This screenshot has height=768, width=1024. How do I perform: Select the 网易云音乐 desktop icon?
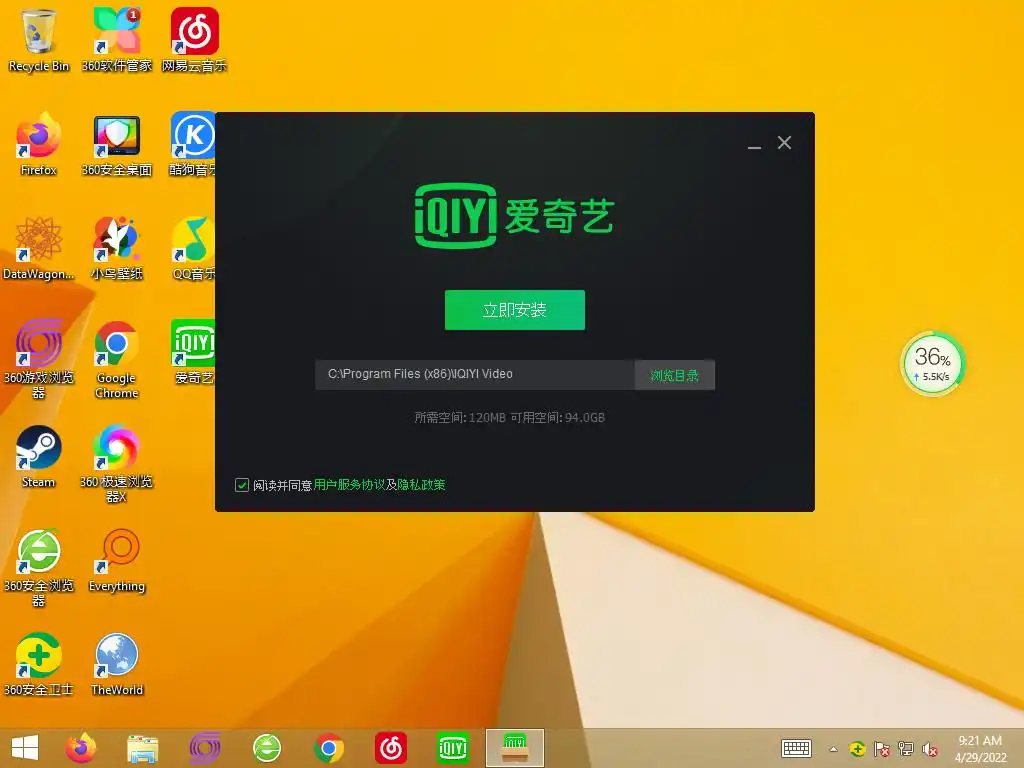tap(194, 40)
